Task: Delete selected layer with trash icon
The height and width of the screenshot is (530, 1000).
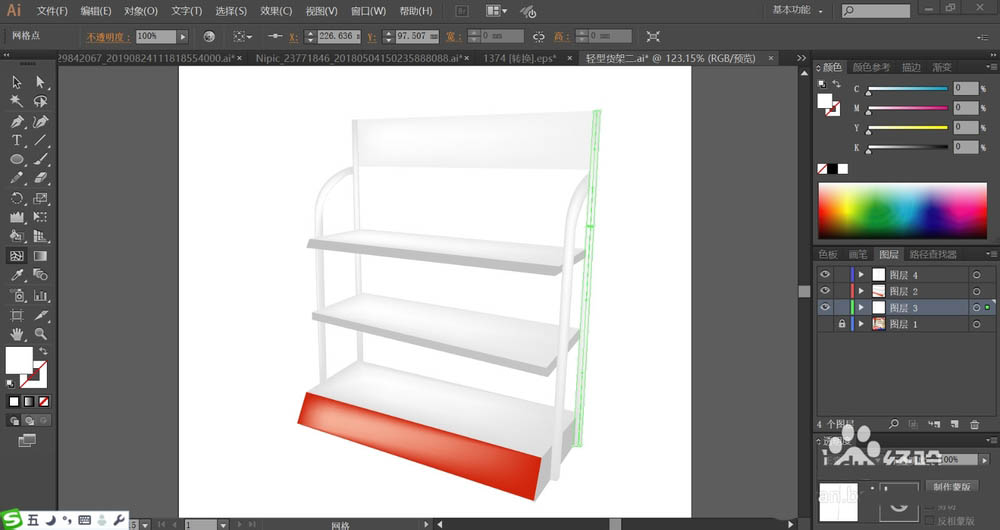Action: tap(974, 424)
